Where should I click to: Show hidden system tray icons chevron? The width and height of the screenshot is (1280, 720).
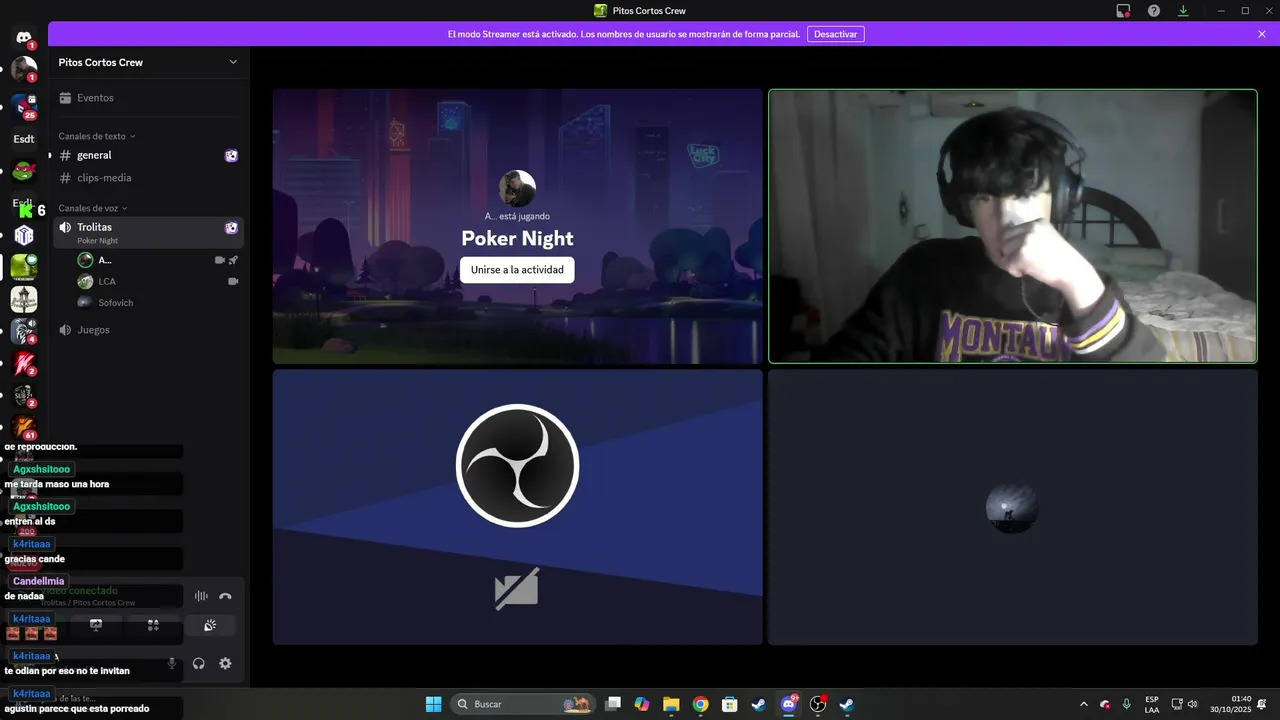click(1084, 704)
